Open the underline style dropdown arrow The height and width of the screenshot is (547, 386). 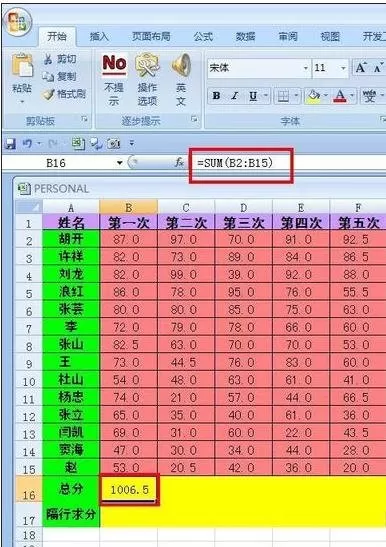[266, 95]
